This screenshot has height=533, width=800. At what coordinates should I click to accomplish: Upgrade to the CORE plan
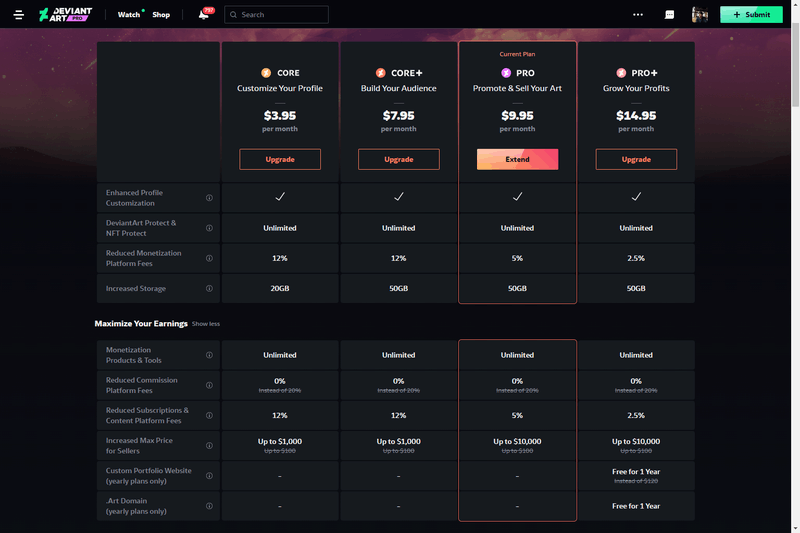pyautogui.click(x=280, y=159)
